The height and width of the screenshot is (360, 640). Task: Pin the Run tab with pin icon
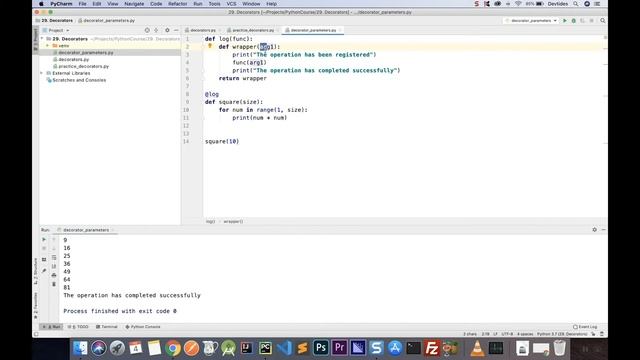pyautogui.click(x=44, y=271)
